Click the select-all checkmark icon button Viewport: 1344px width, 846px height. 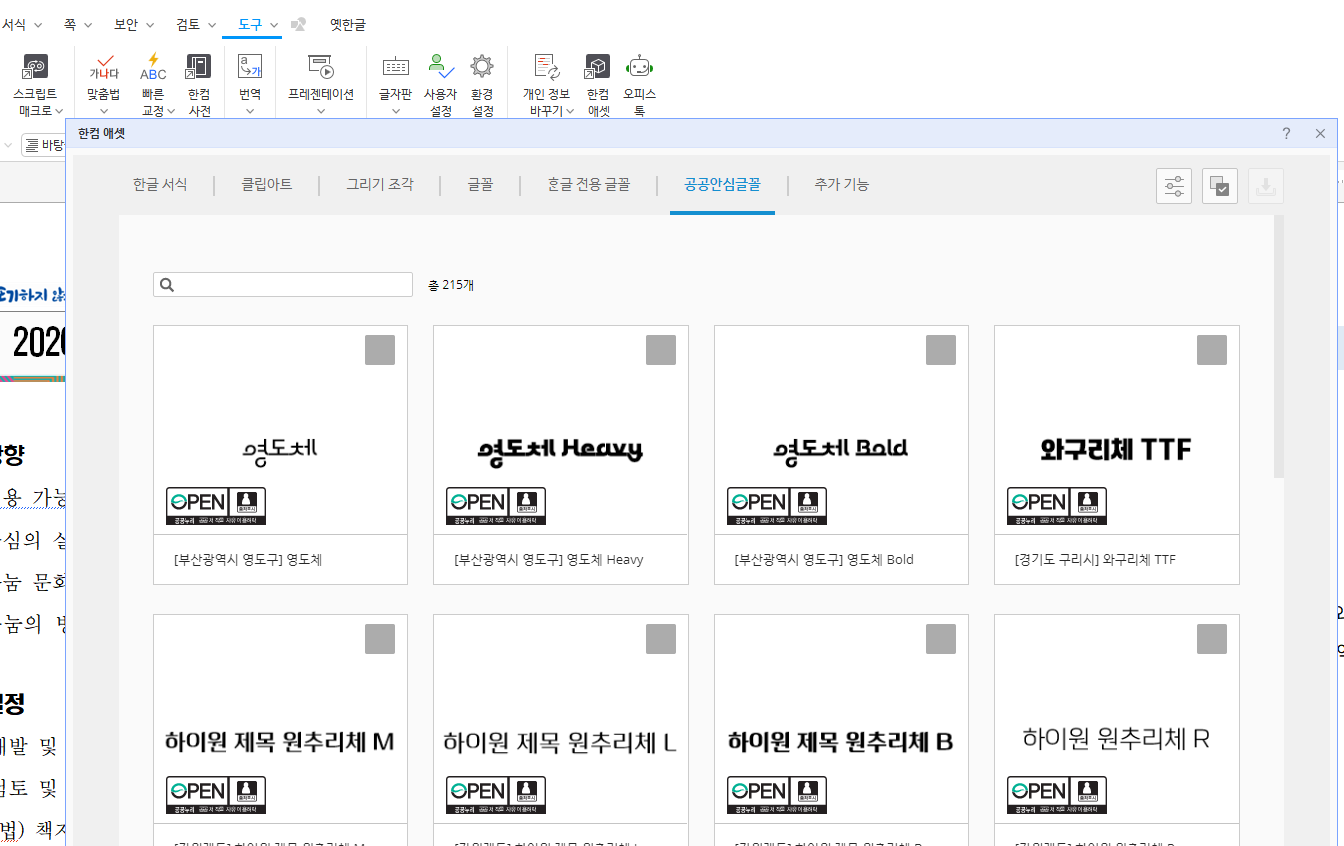pos(1220,186)
